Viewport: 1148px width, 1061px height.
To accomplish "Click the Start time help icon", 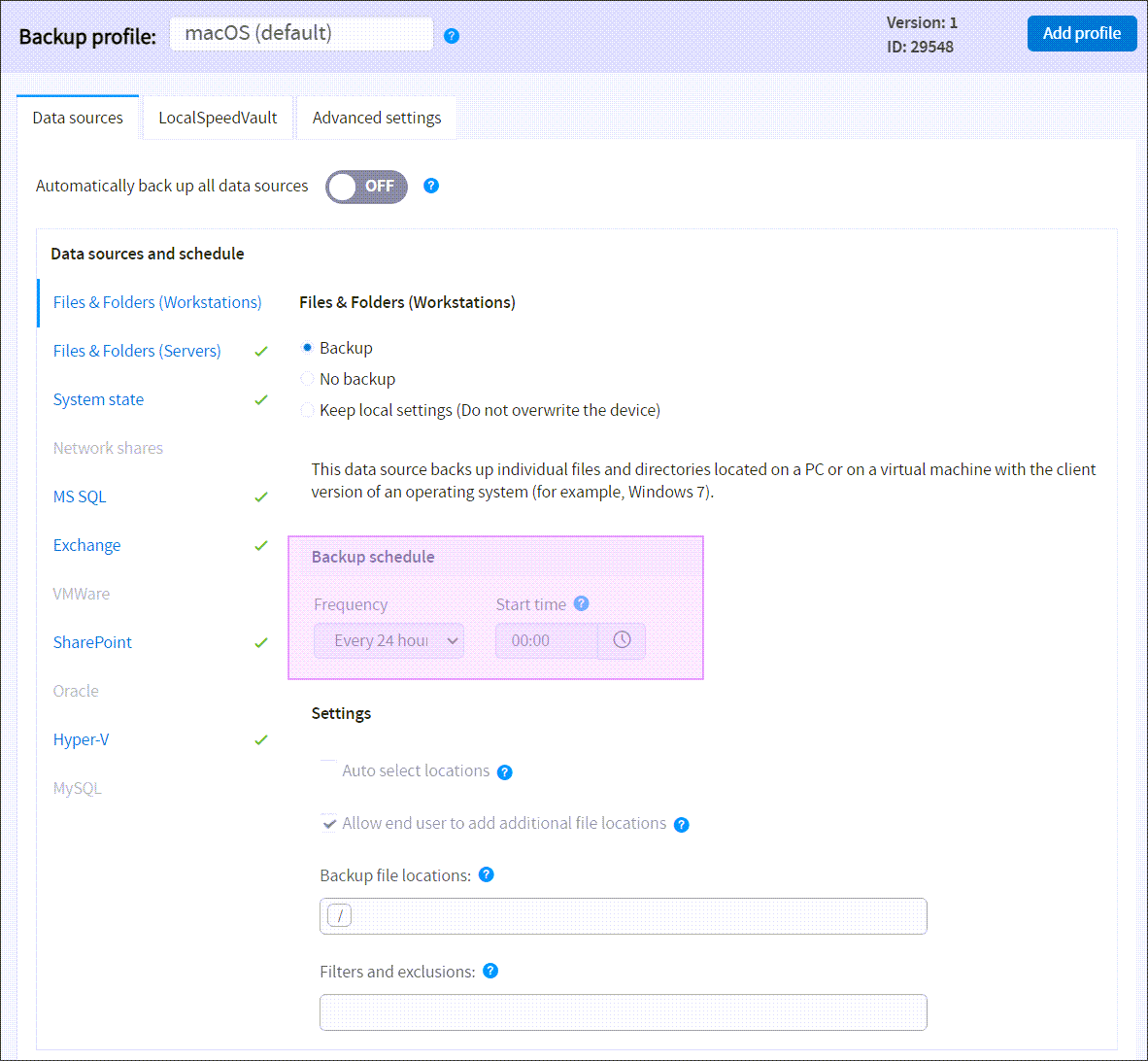I will click(581, 603).
